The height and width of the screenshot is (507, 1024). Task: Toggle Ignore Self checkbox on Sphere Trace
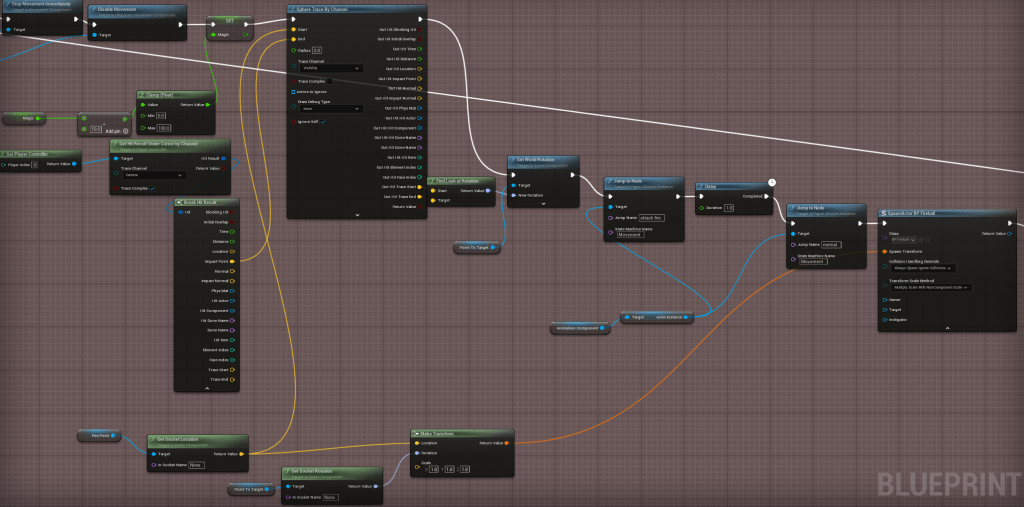click(322, 122)
